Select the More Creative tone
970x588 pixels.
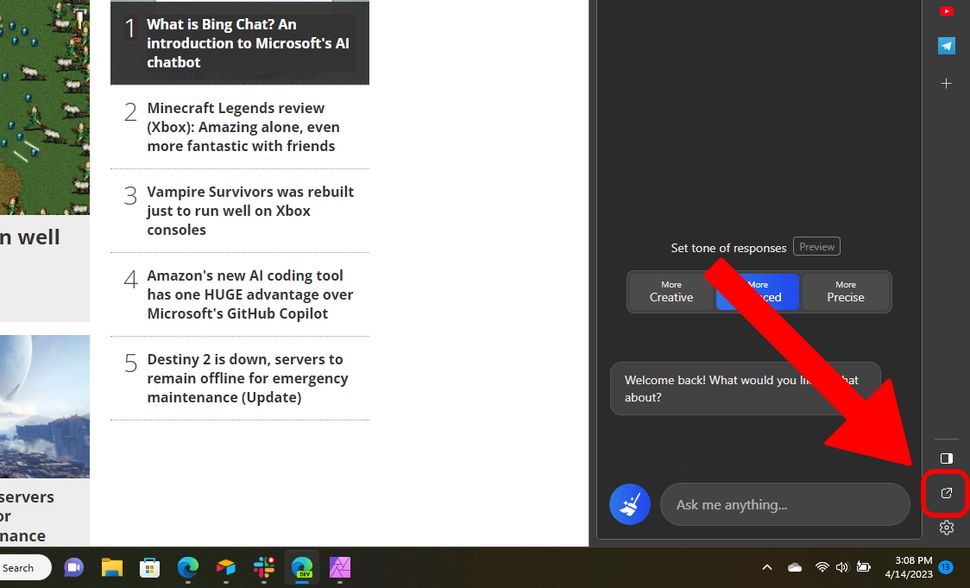670,291
